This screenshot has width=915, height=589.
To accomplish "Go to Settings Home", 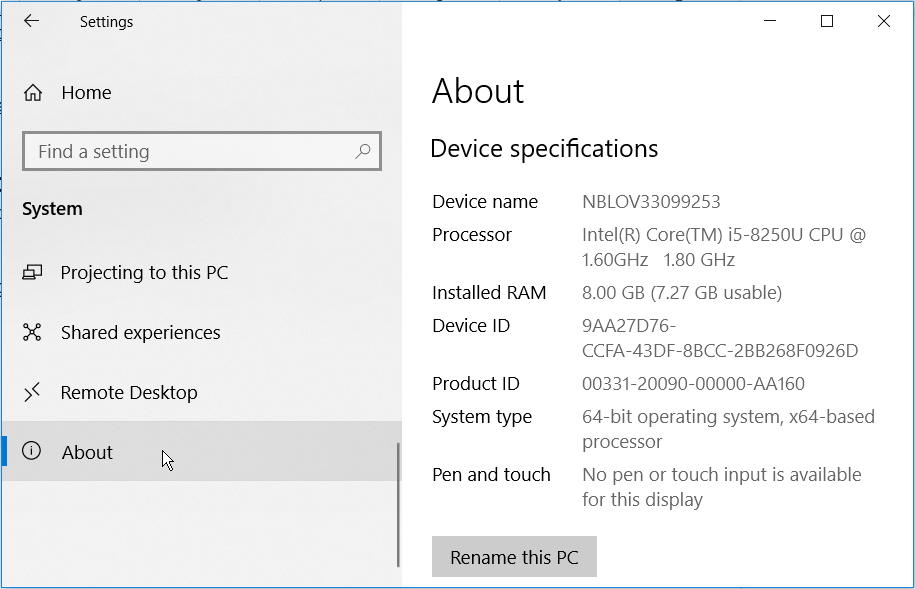I will tap(86, 93).
